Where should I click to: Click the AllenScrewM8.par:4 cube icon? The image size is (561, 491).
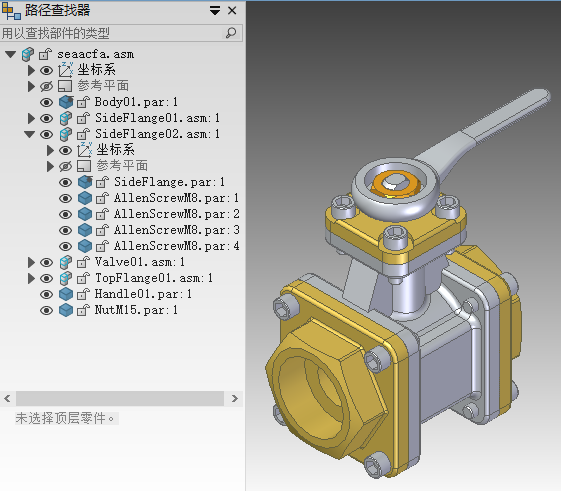coord(85,246)
